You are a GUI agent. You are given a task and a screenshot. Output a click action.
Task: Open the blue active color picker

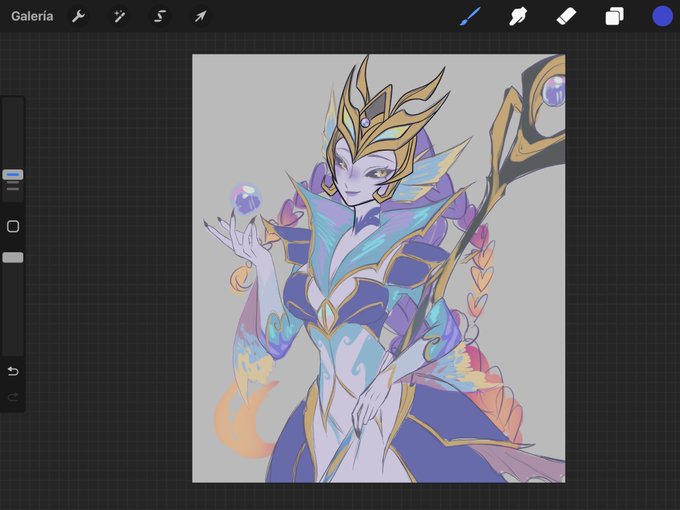(x=662, y=16)
